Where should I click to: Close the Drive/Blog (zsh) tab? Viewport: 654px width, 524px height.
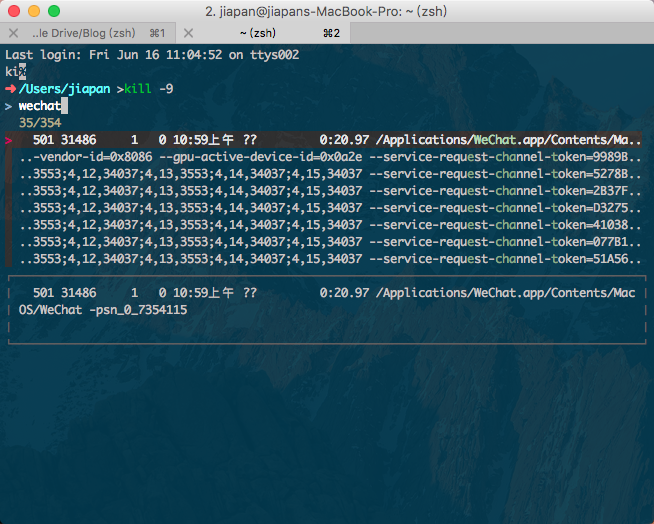(x=13, y=33)
